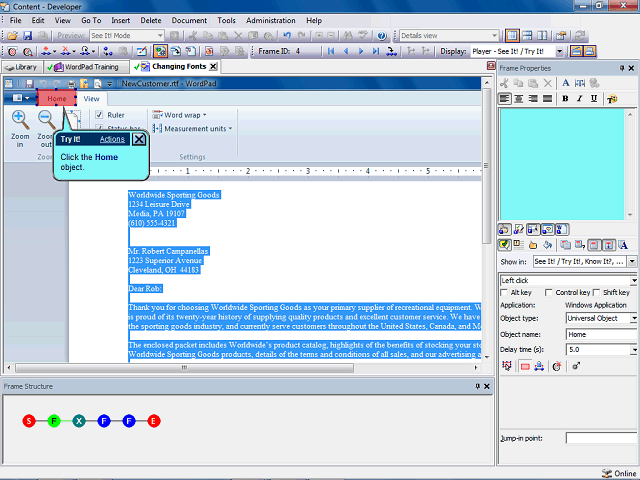Align bubble text right
The height and width of the screenshot is (480, 640).
coord(533,99)
